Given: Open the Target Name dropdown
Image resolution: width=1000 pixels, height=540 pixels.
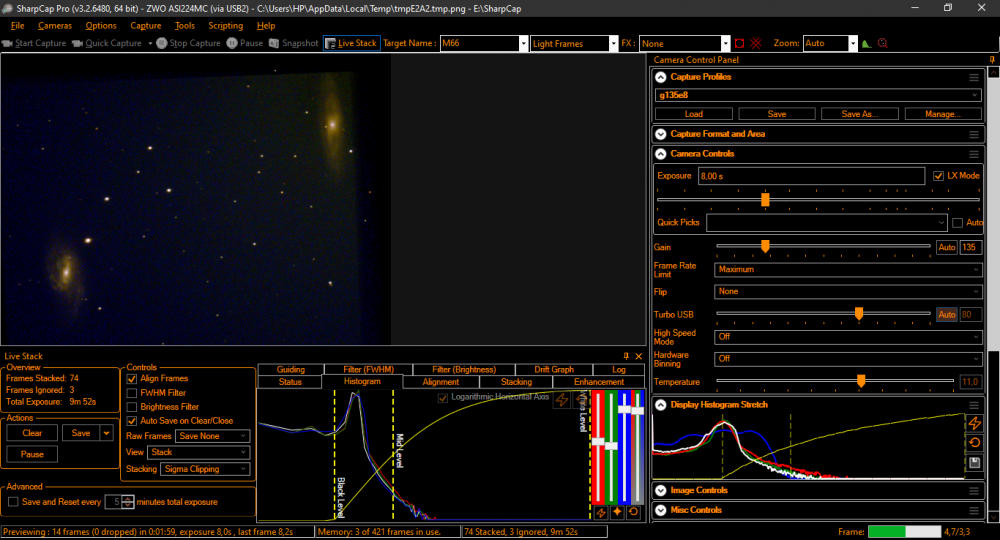Looking at the screenshot, I should (524, 43).
